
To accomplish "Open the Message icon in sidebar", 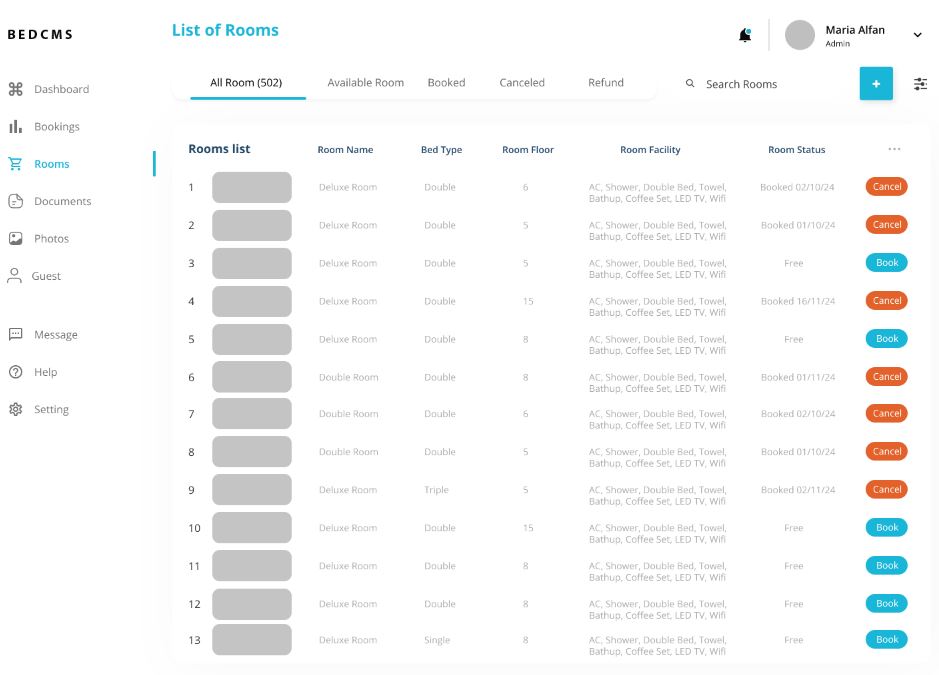I will pyautogui.click(x=15, y=335).
